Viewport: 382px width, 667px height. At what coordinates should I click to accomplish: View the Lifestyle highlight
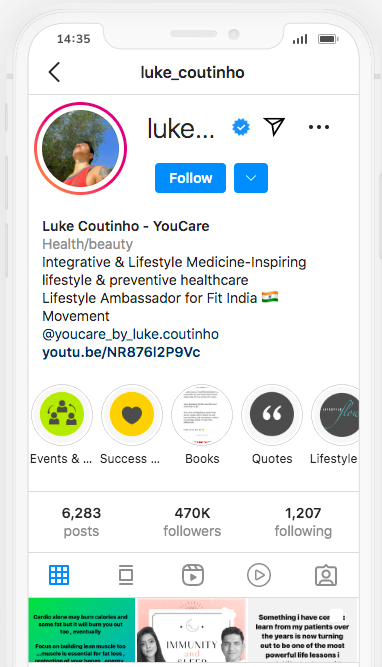pos(336,414)
